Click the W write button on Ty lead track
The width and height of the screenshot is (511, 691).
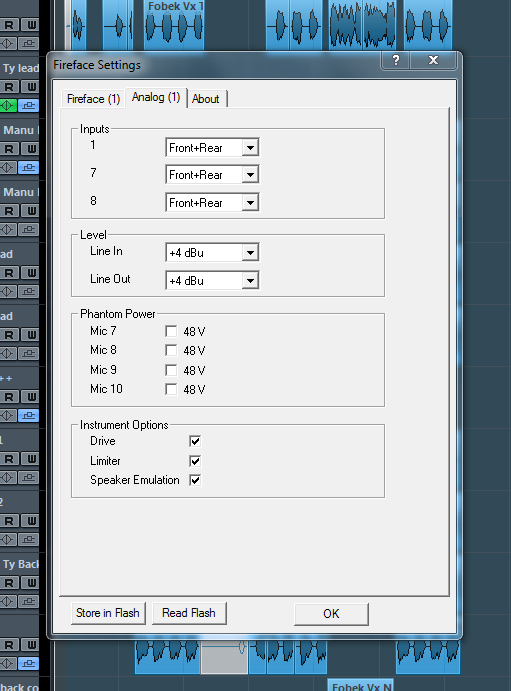[x=31, y=87]
